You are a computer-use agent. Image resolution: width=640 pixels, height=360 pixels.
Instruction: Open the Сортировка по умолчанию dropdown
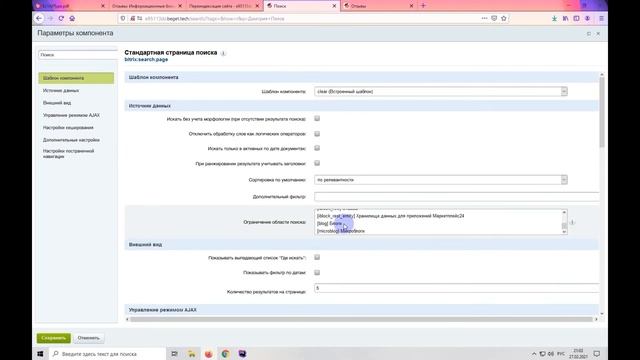click(441, 180)
